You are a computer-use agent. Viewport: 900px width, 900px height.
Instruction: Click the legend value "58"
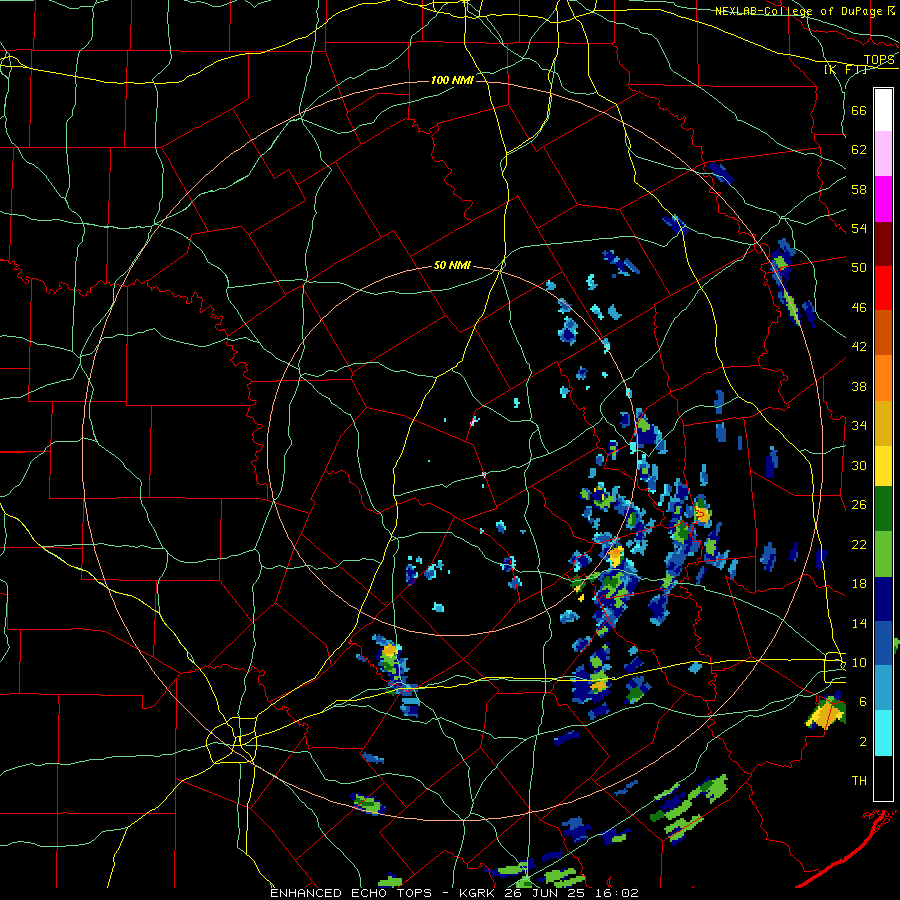tap(859, 189)
